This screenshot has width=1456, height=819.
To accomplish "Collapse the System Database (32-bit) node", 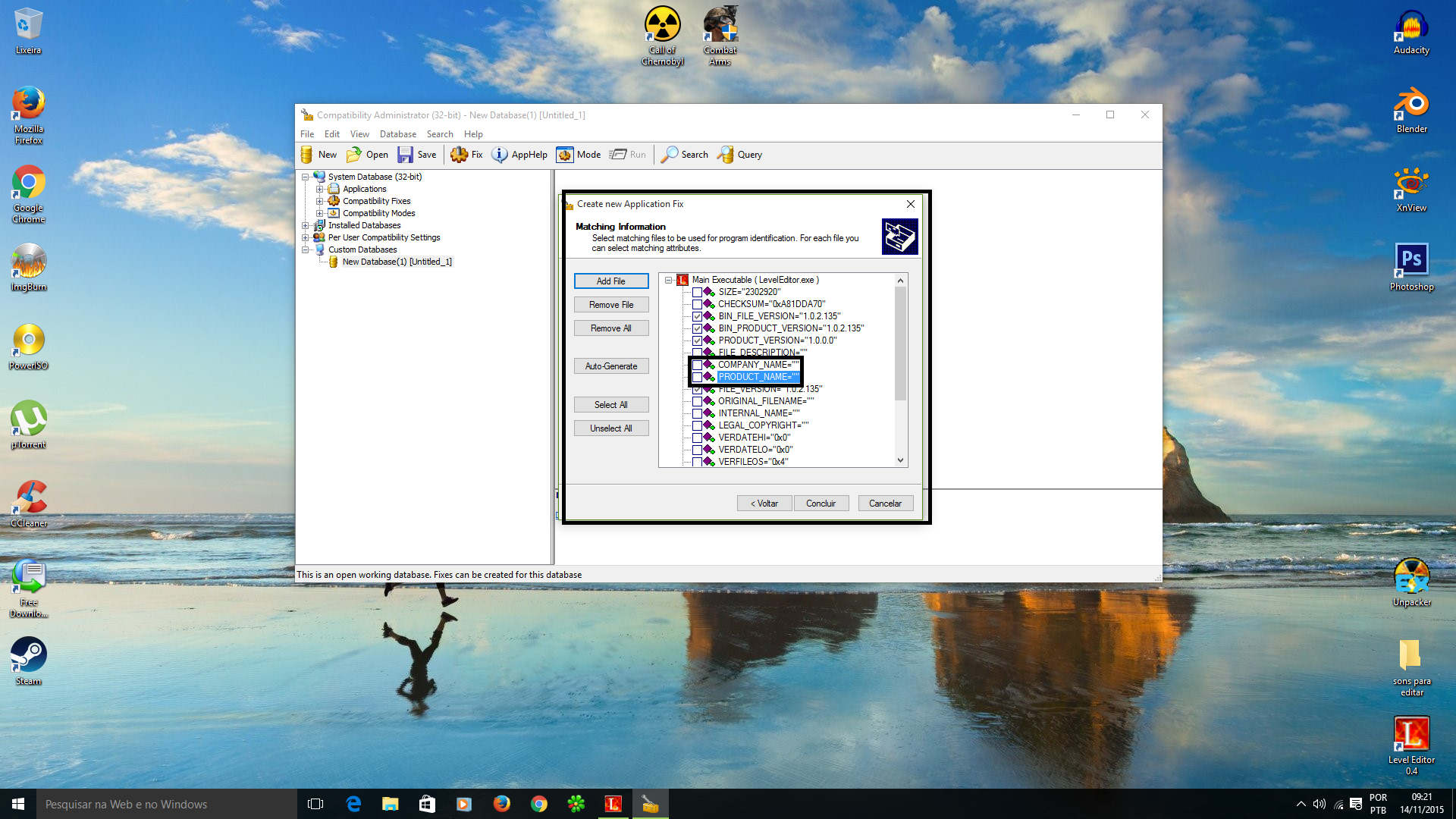I will click(x=306, y=177).
